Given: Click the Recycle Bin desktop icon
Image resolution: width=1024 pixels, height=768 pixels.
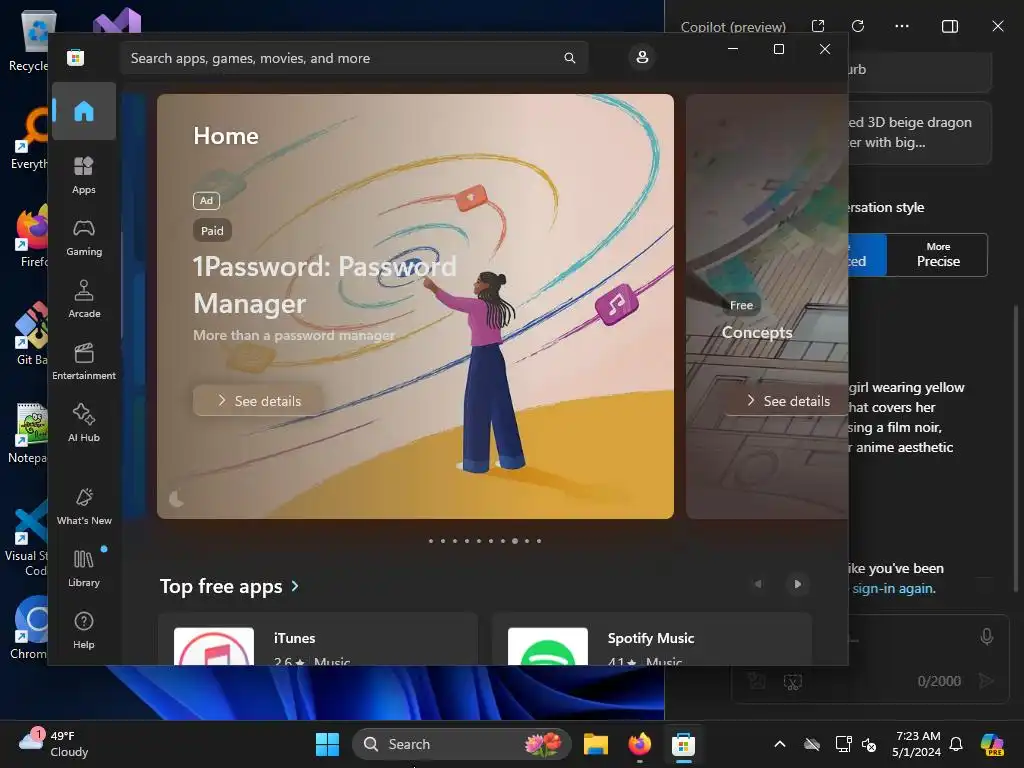Looking at the screenshot, I should click(30, 40).
